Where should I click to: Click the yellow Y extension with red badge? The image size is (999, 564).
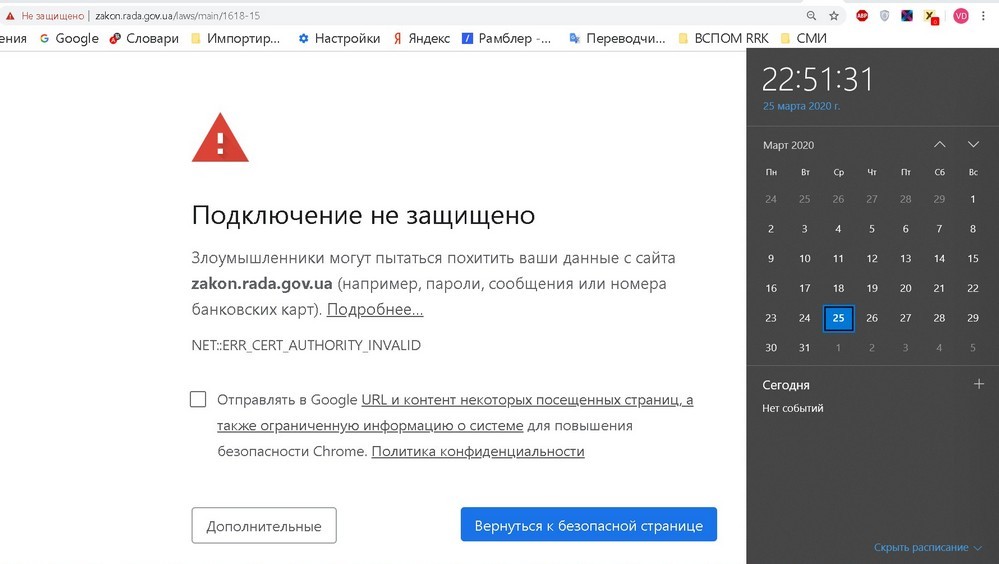click(931, 17)
